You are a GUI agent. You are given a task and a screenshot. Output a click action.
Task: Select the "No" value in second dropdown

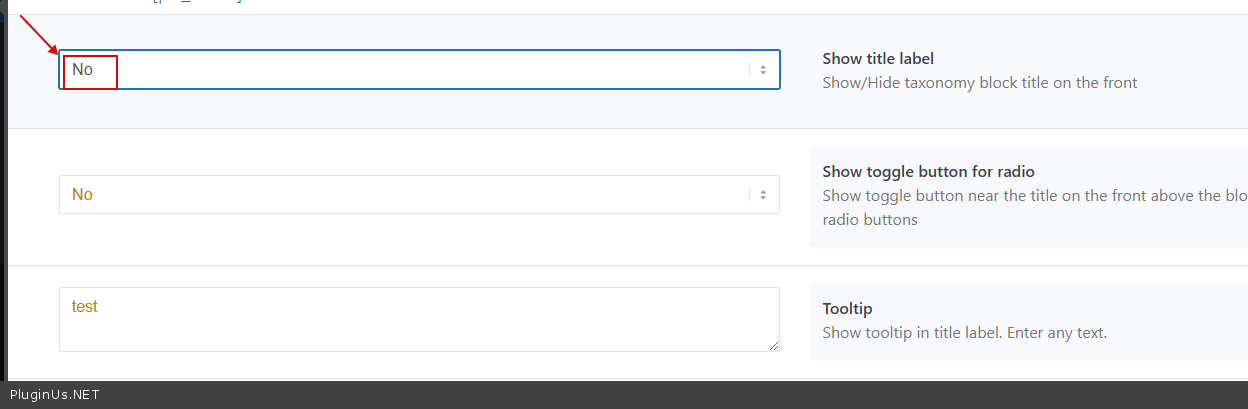(x=83, y=195)
